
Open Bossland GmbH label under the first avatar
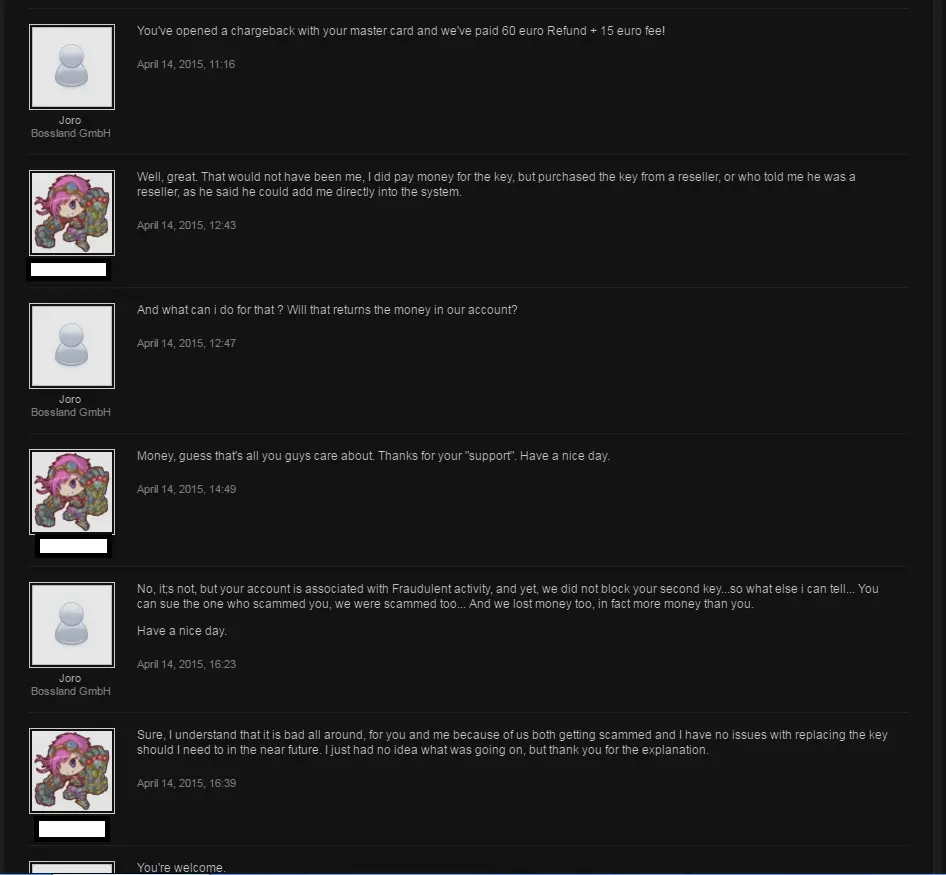coord(71,133)
